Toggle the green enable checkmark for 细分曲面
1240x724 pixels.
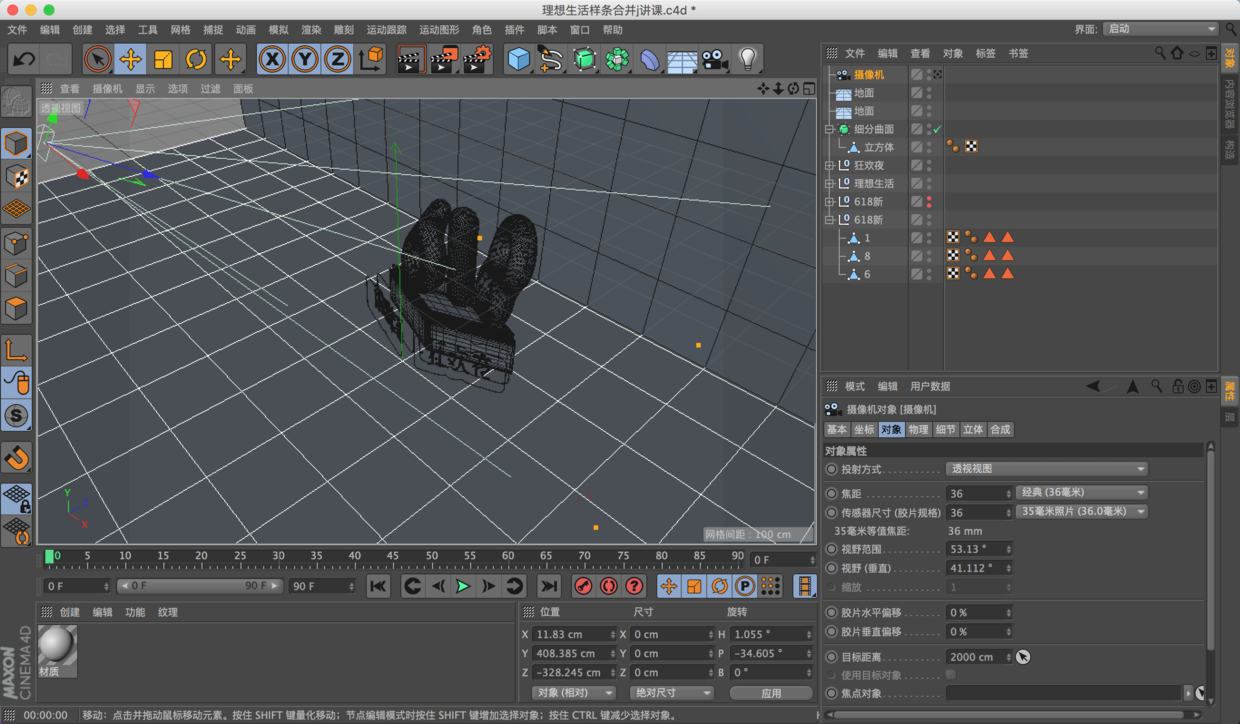(x=937, y=129)
